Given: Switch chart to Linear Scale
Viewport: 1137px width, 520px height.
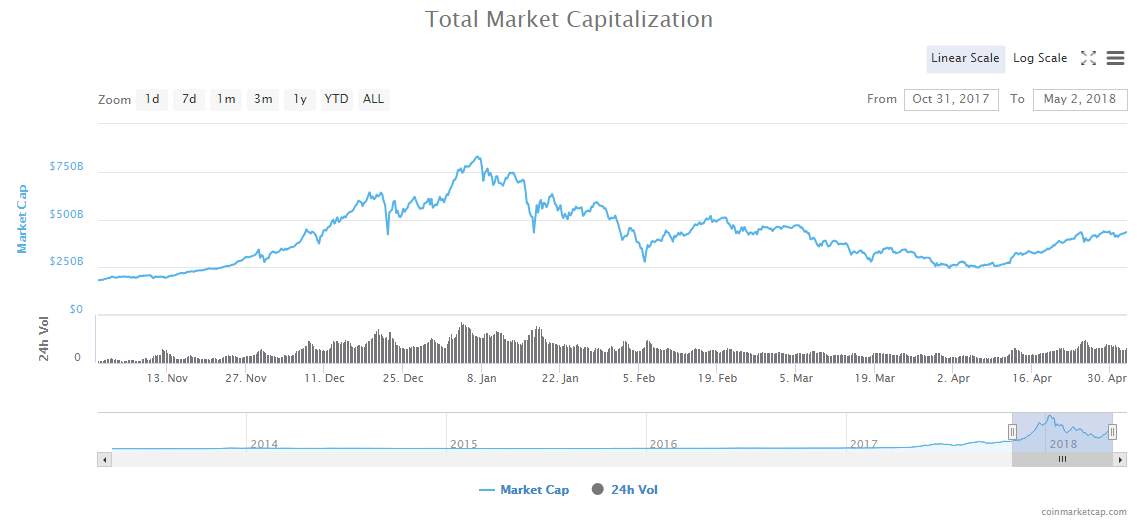Looking at the screenshot, I should coord(966,59).
